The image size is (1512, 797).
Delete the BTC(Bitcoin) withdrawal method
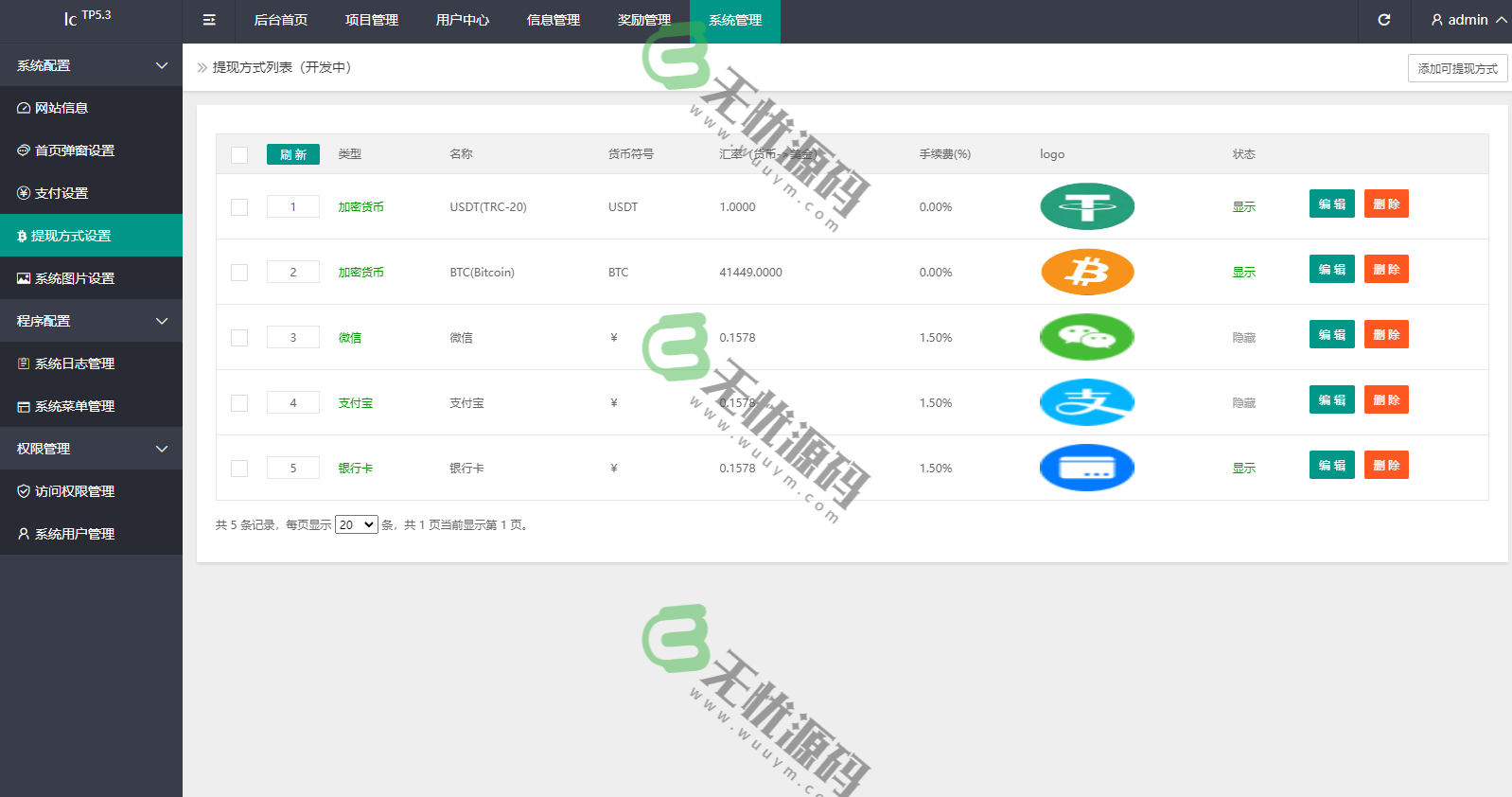coord(1386,270)
